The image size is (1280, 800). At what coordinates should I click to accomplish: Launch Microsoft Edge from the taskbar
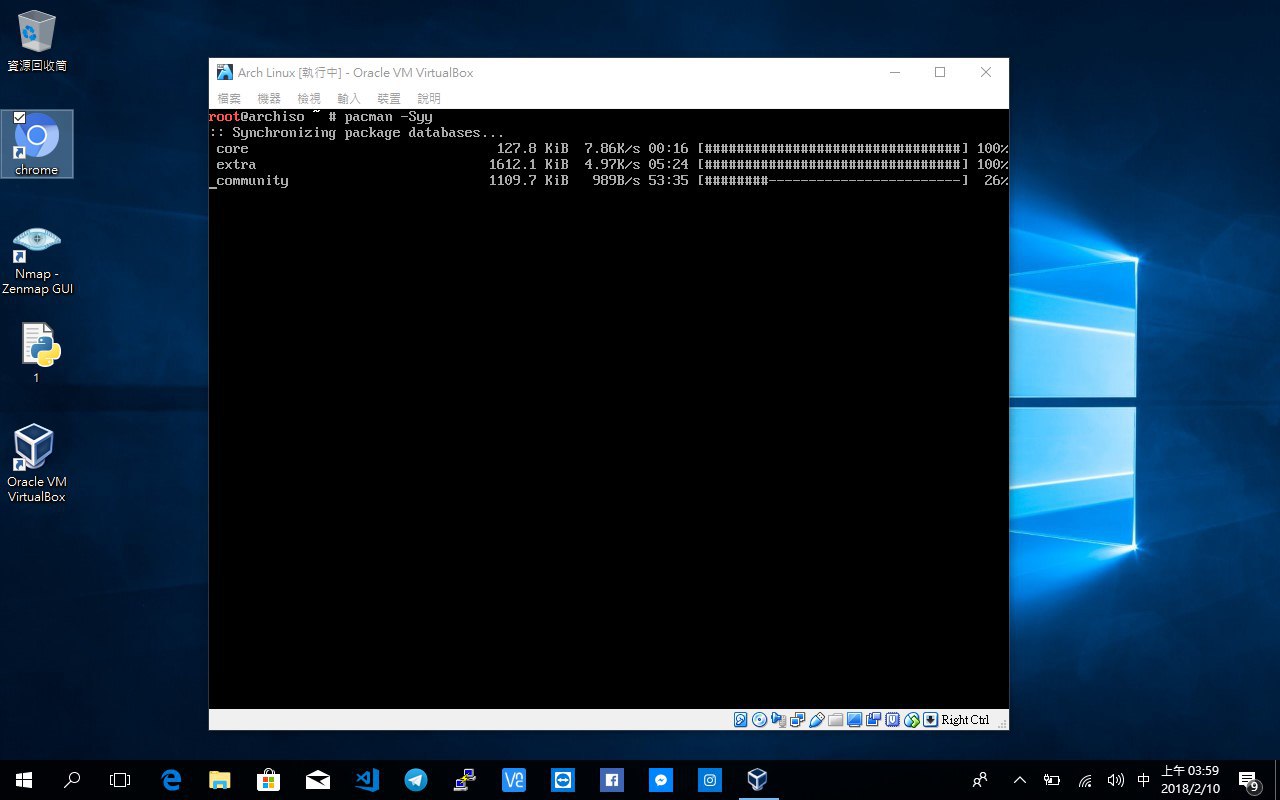[171, 780]
